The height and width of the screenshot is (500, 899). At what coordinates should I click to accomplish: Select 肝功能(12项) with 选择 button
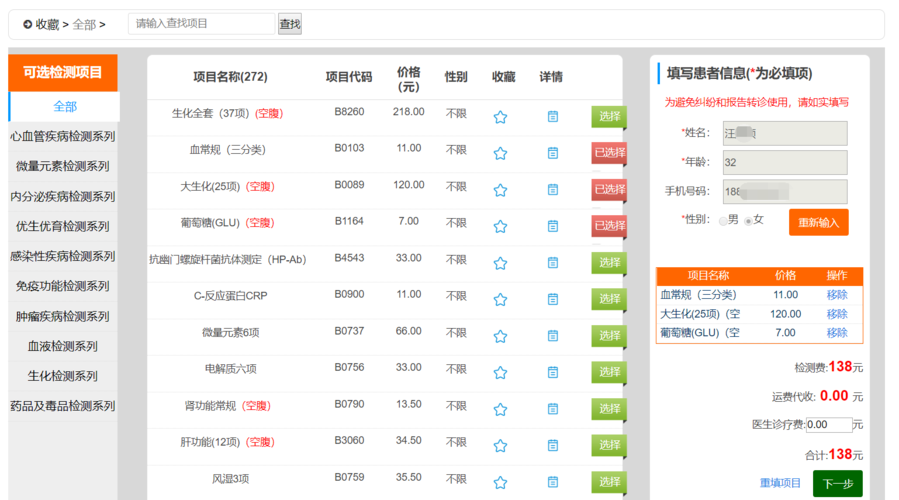coord(609,445)
